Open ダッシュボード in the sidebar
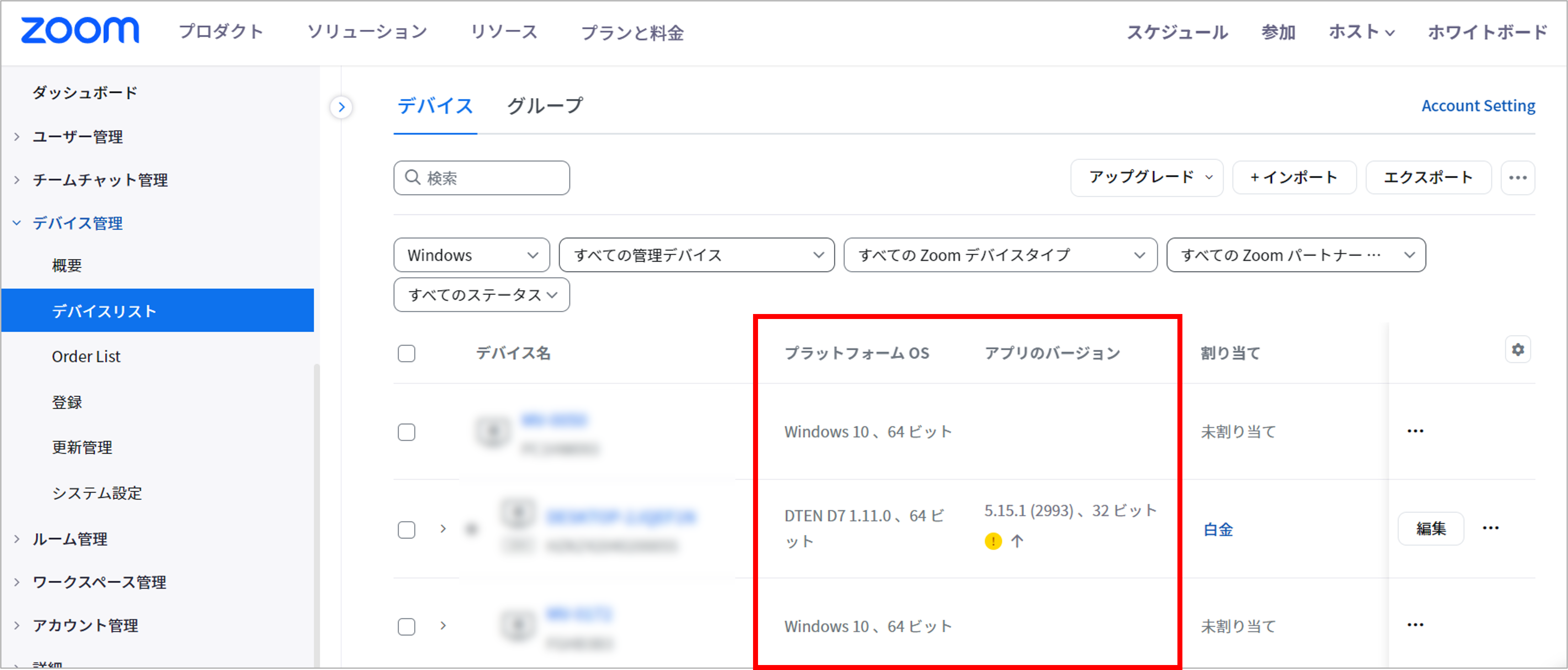1568x670 pixels. pos(85,92)
